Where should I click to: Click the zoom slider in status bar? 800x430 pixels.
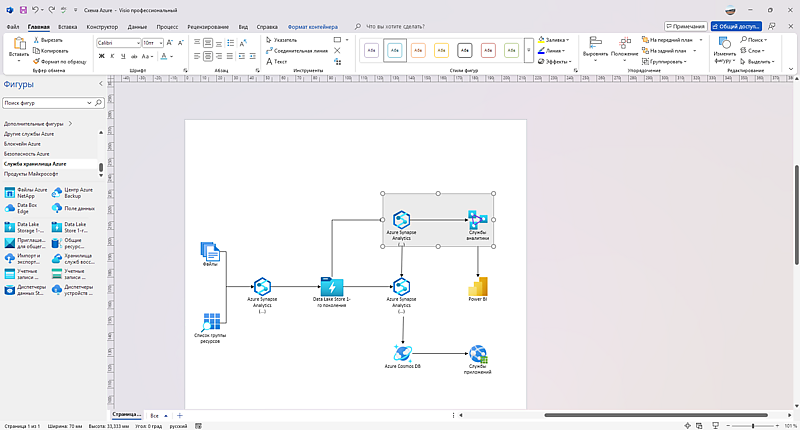753,425
